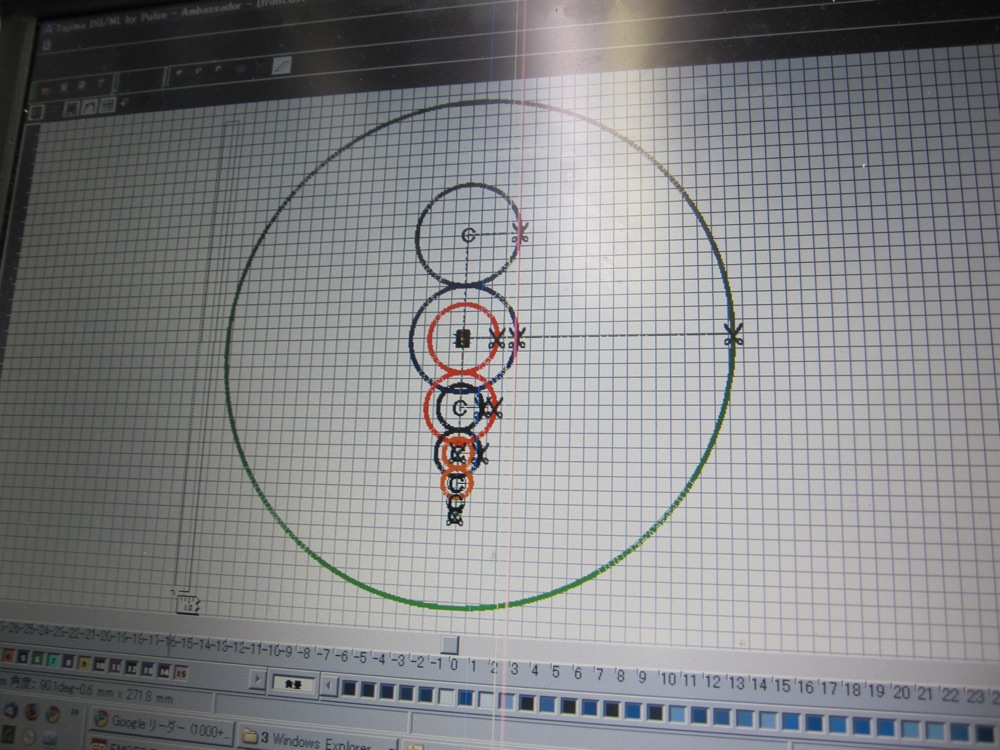
Task: Click the scissors trim marker on large circle
Action: (733, 335)
